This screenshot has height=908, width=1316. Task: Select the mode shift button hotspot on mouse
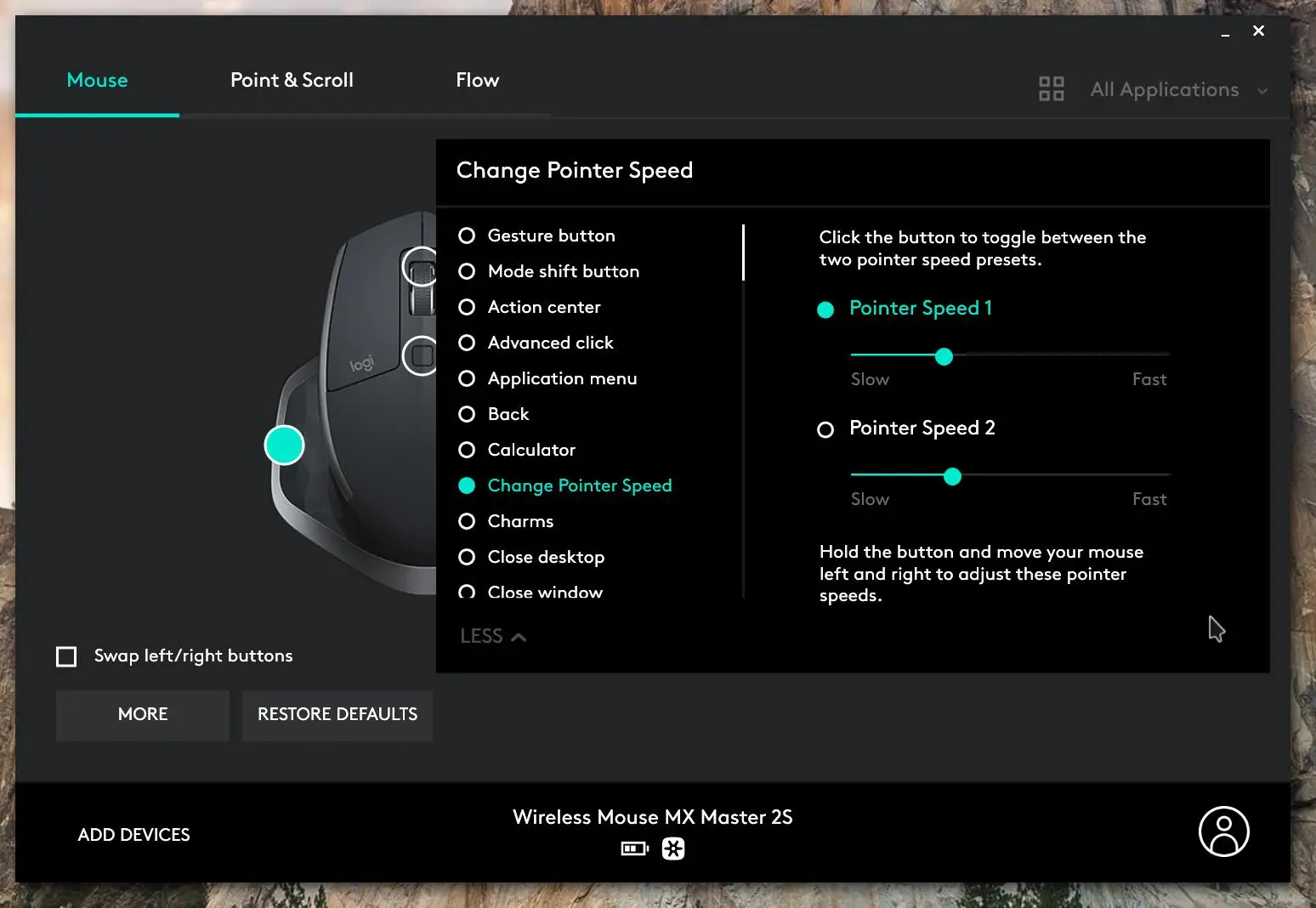tap(420, 355)
